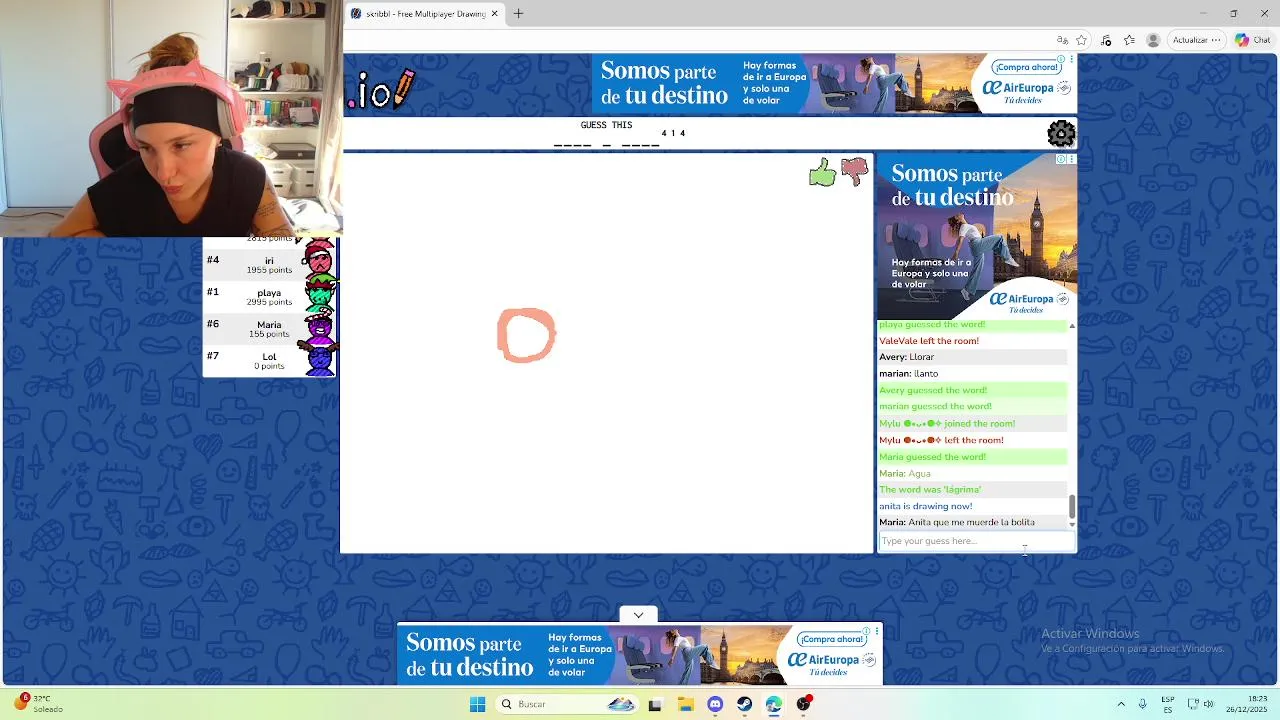
Task: Open File Explorer from the taskbar
Action: tap(685, 704)
